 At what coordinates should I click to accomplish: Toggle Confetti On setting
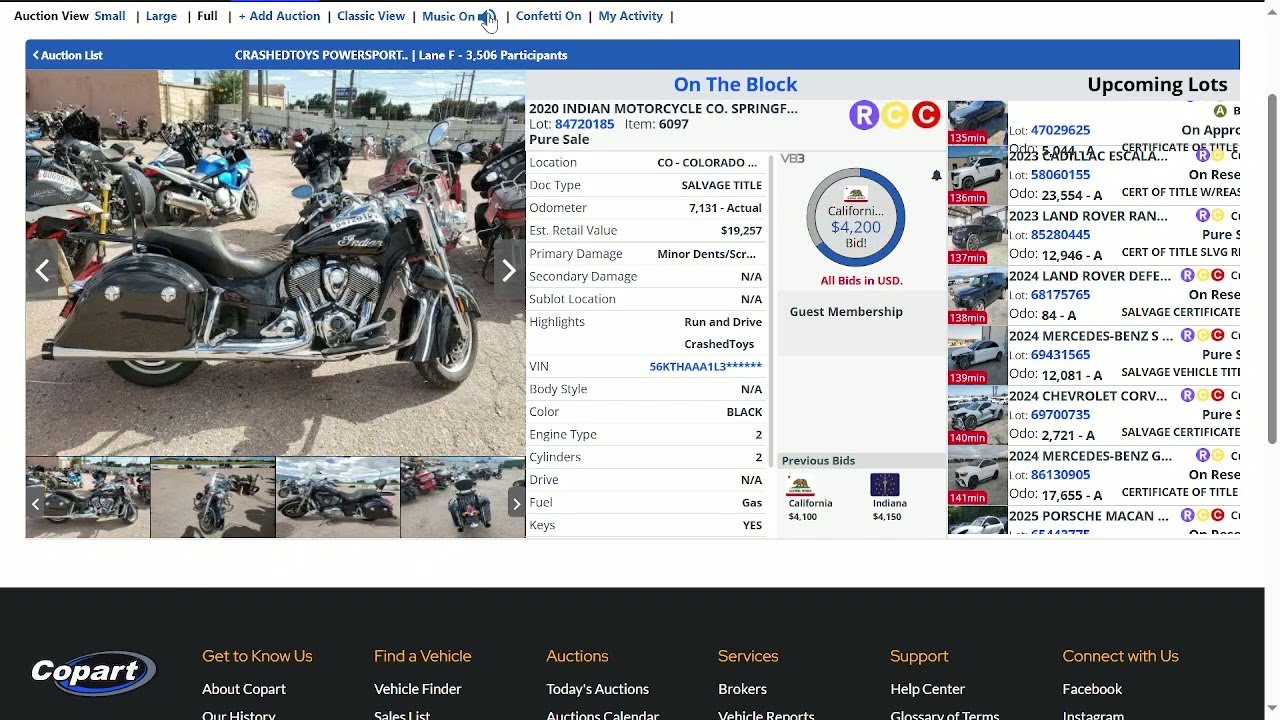tap(548, 16)
